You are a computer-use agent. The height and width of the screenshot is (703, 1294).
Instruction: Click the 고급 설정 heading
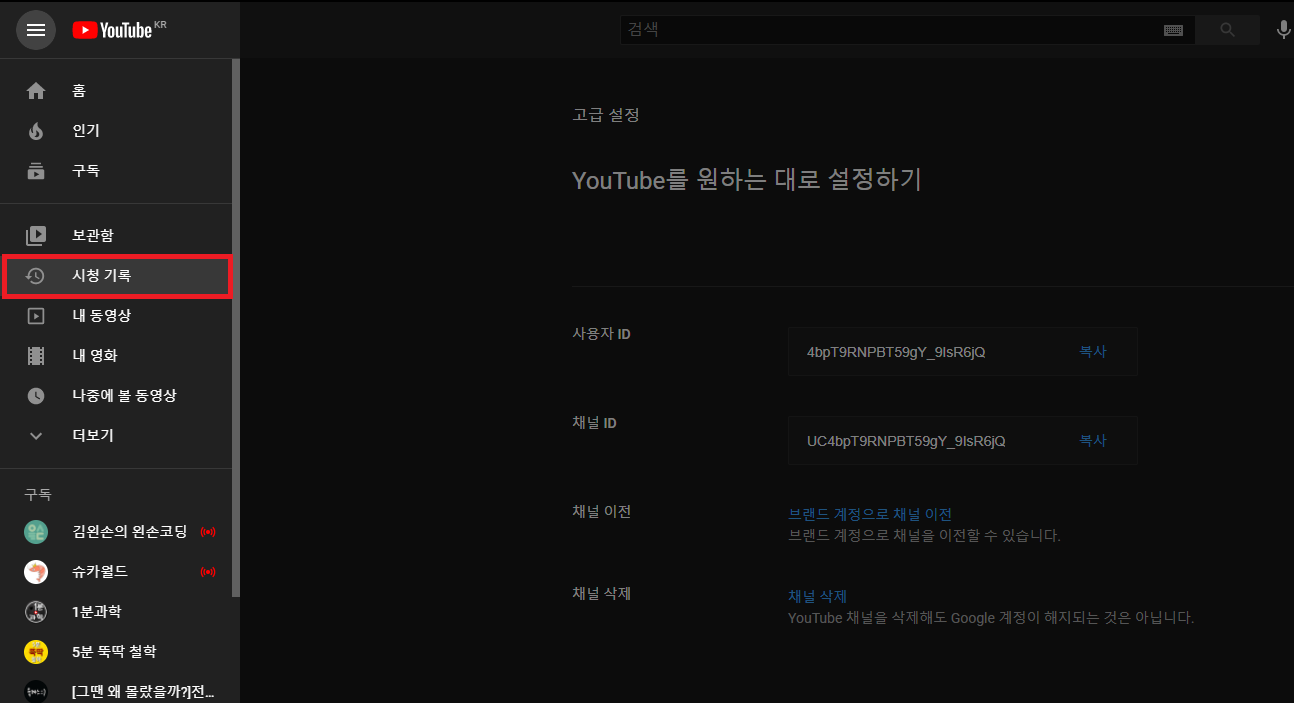click(x=605, y=115)
